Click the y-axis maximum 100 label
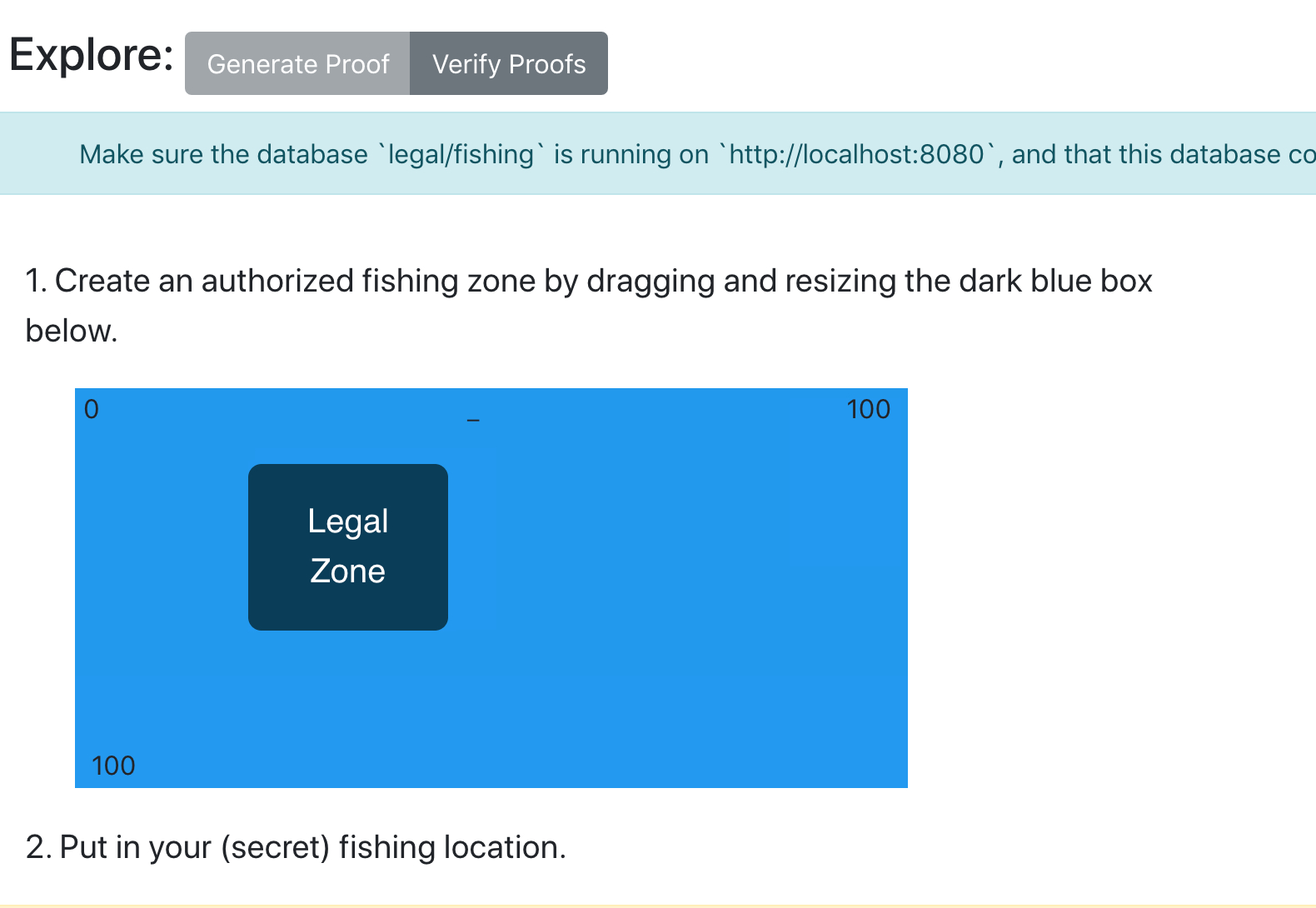The image size is (1316, 908). tap(113, 766)
